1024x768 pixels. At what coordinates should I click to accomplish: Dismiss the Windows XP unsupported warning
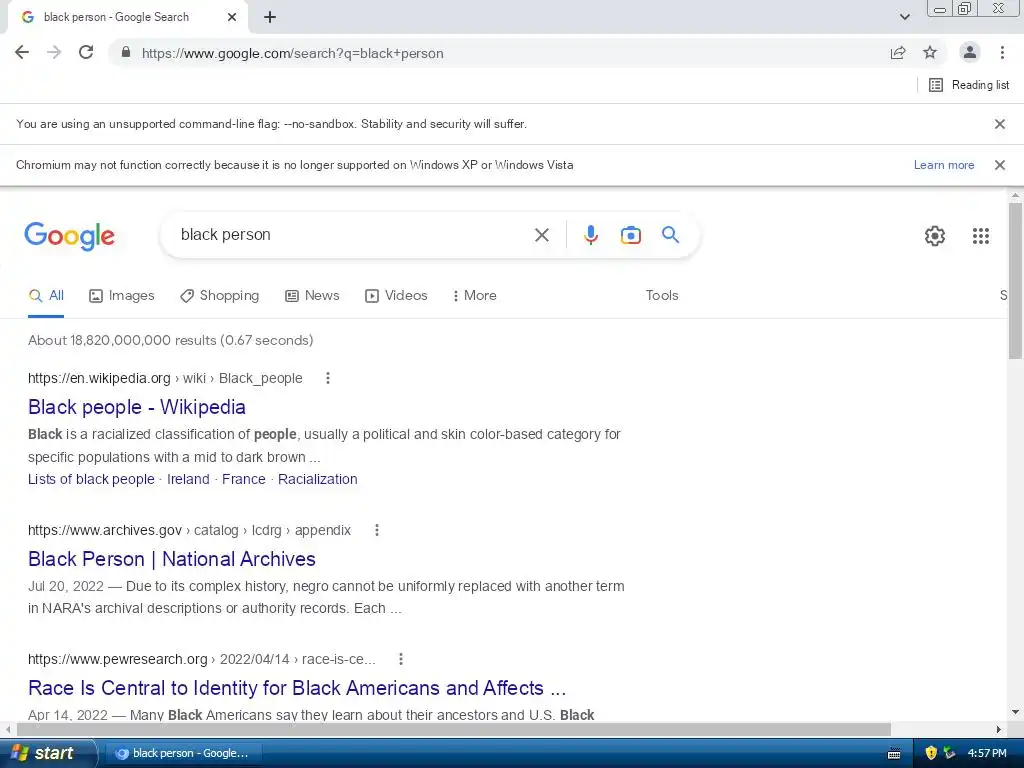click(x=999, y=165)
